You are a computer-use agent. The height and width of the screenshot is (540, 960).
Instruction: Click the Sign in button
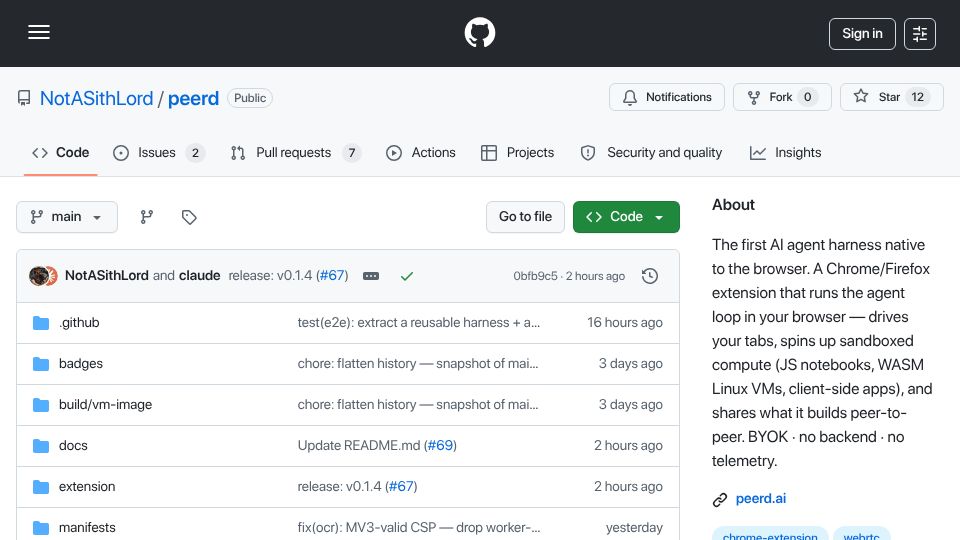pos(862,34)
